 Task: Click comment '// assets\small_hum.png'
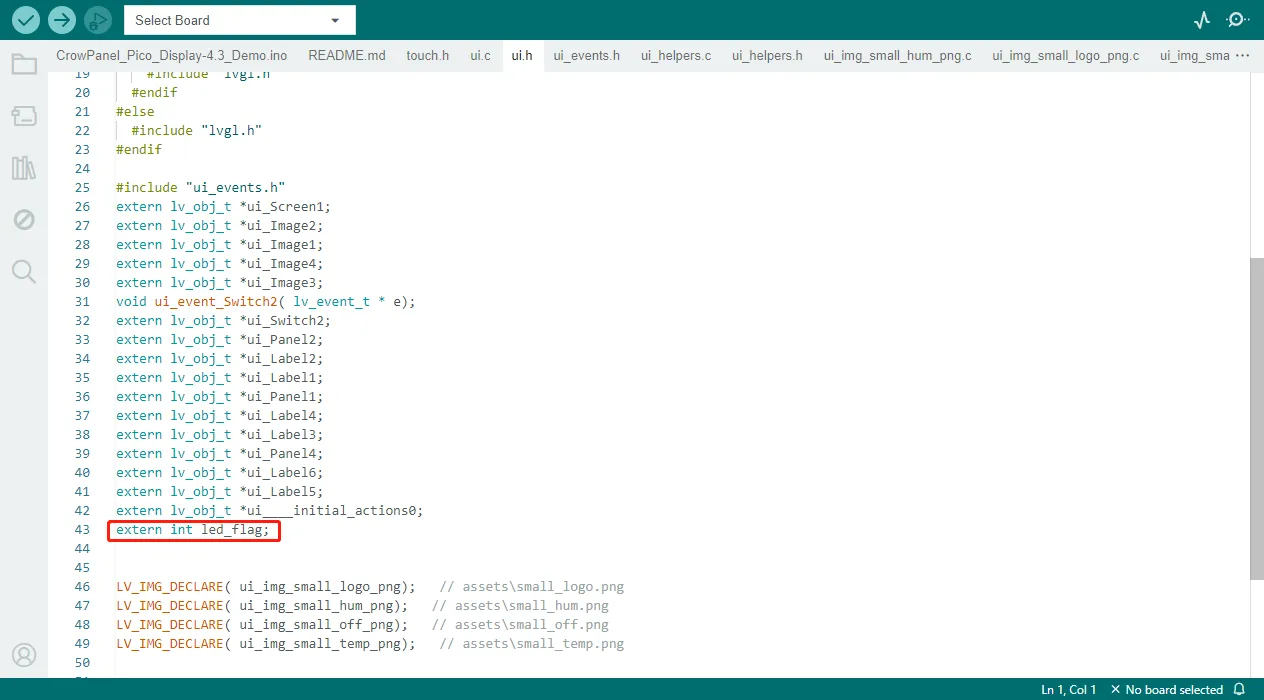coord(520,606)
